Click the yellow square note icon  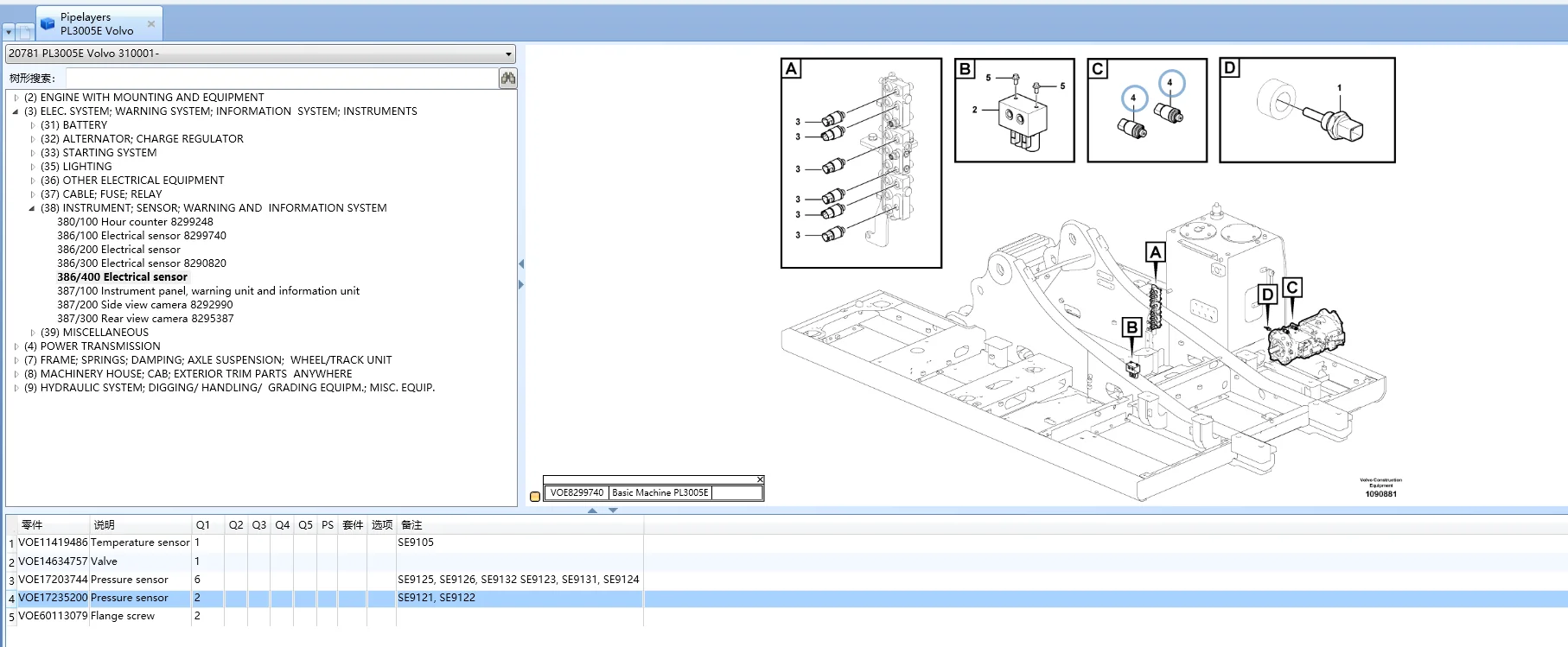[535, 497]
